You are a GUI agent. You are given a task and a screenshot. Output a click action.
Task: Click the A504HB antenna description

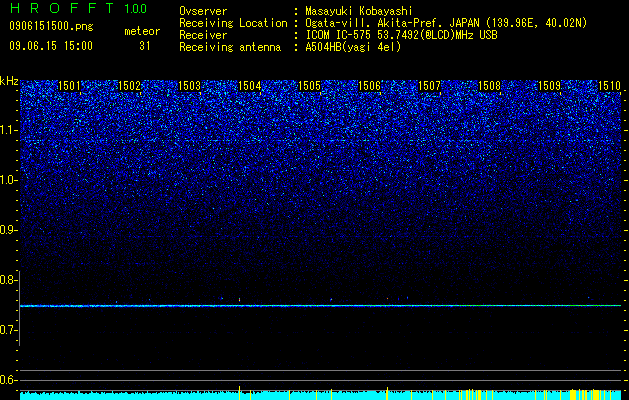pos(353,47)
